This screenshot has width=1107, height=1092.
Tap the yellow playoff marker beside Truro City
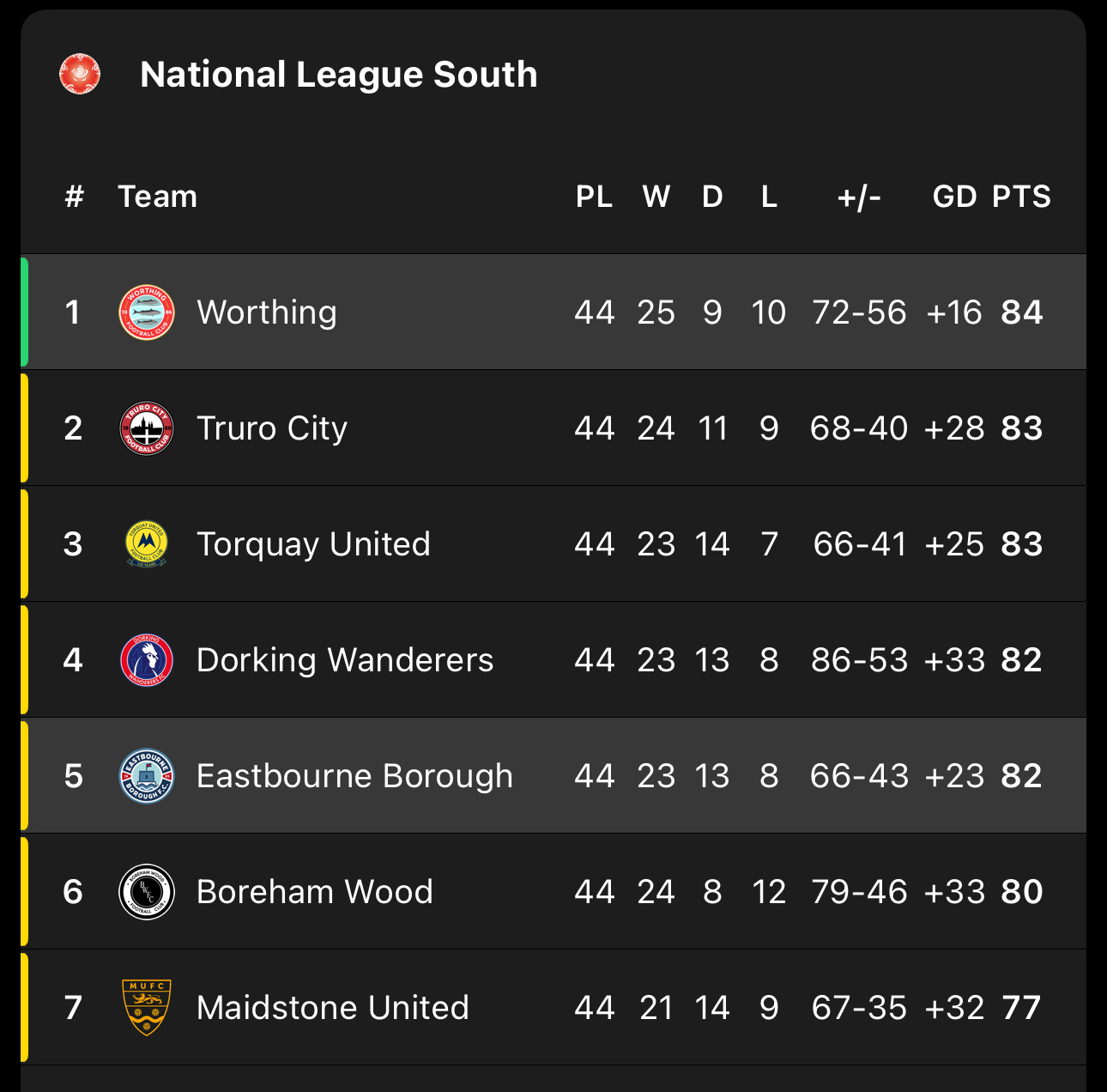point(24,428)
